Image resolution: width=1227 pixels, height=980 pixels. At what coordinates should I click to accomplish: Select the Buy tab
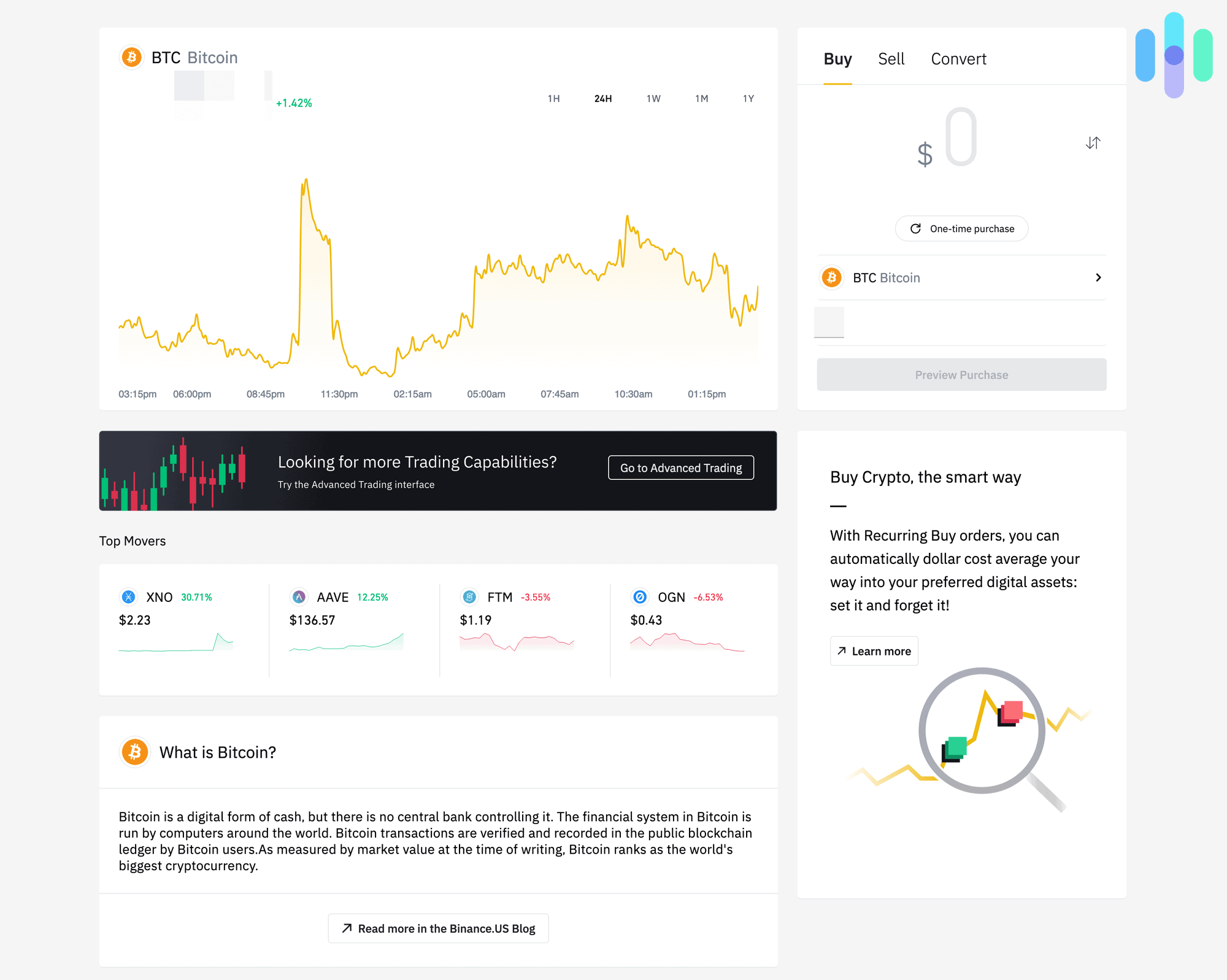838,58
